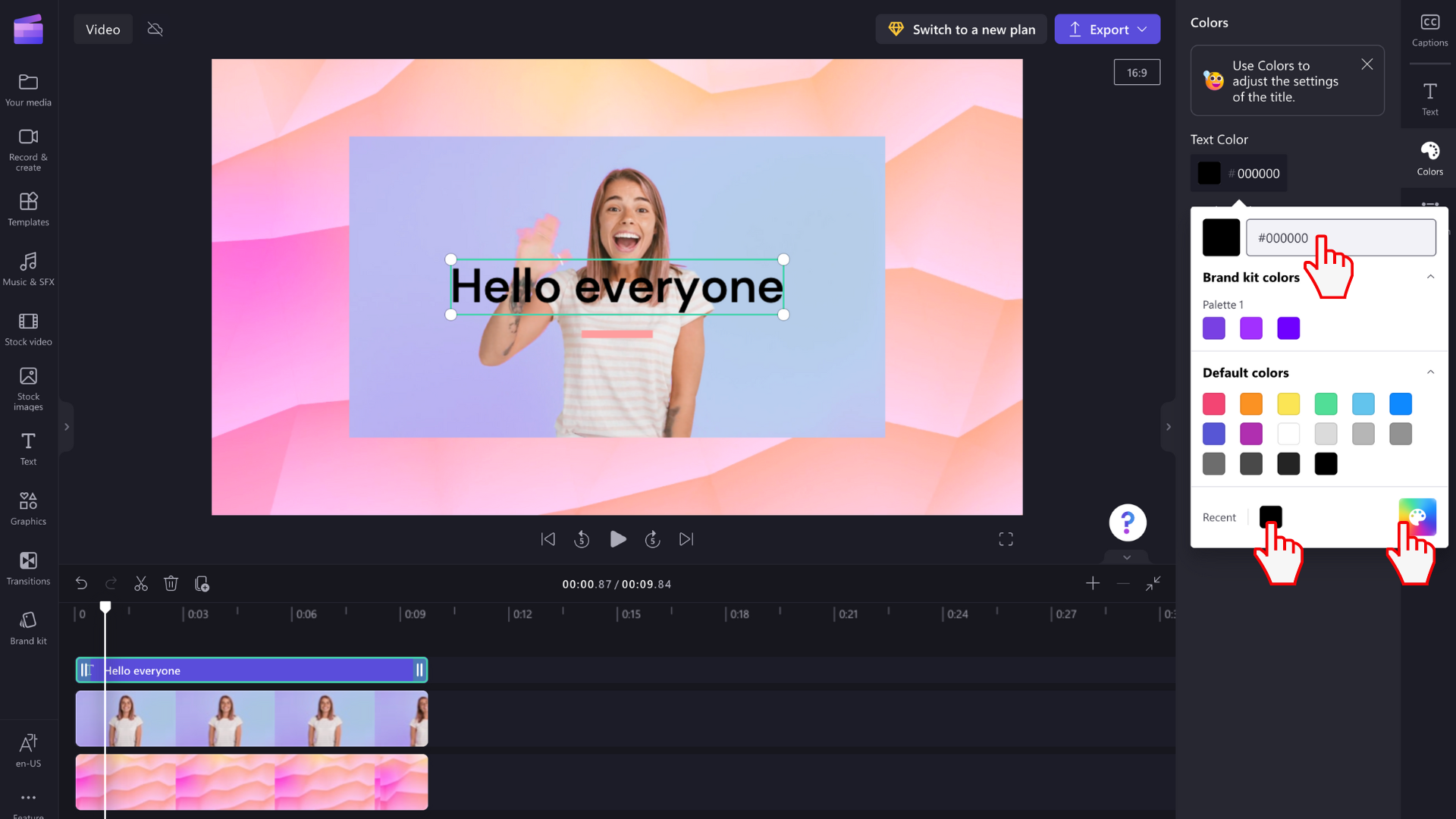Click the Export button

pos(1109,29)
